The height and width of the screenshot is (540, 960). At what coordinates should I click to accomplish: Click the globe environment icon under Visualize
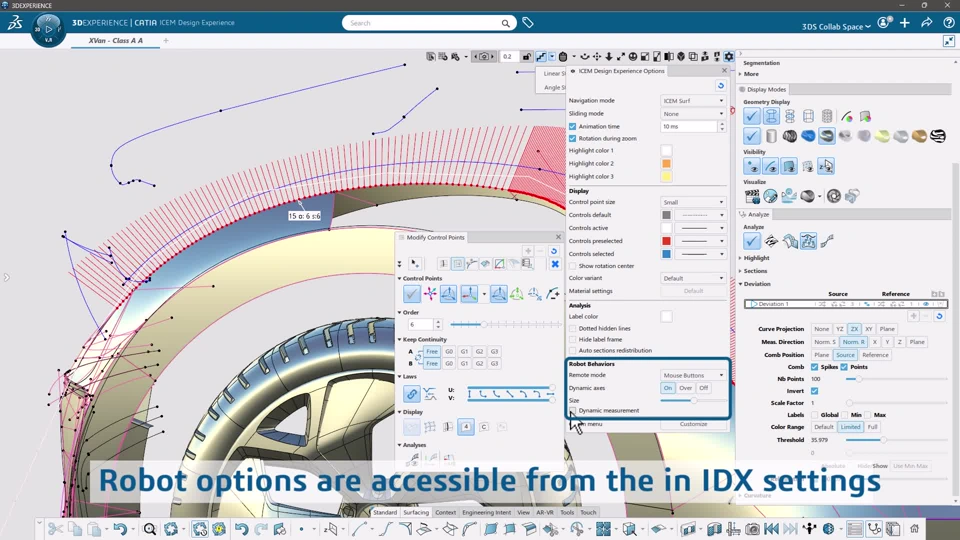coord(770,196)
